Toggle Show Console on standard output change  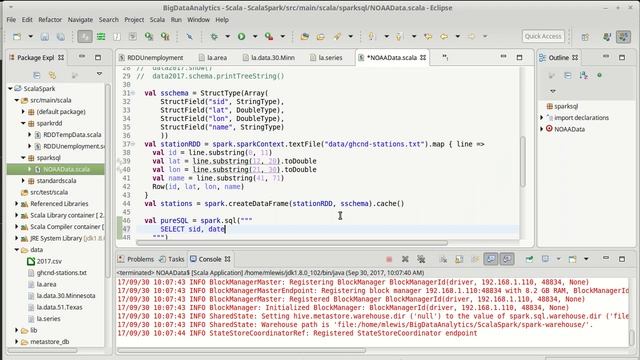point(491,259)
